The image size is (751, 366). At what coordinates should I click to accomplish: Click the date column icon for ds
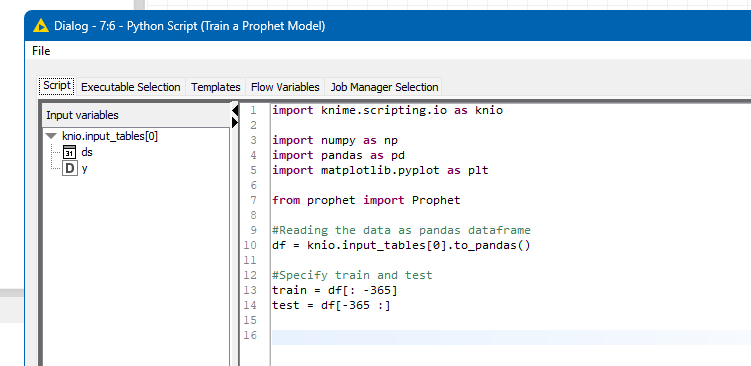point(69,153)
